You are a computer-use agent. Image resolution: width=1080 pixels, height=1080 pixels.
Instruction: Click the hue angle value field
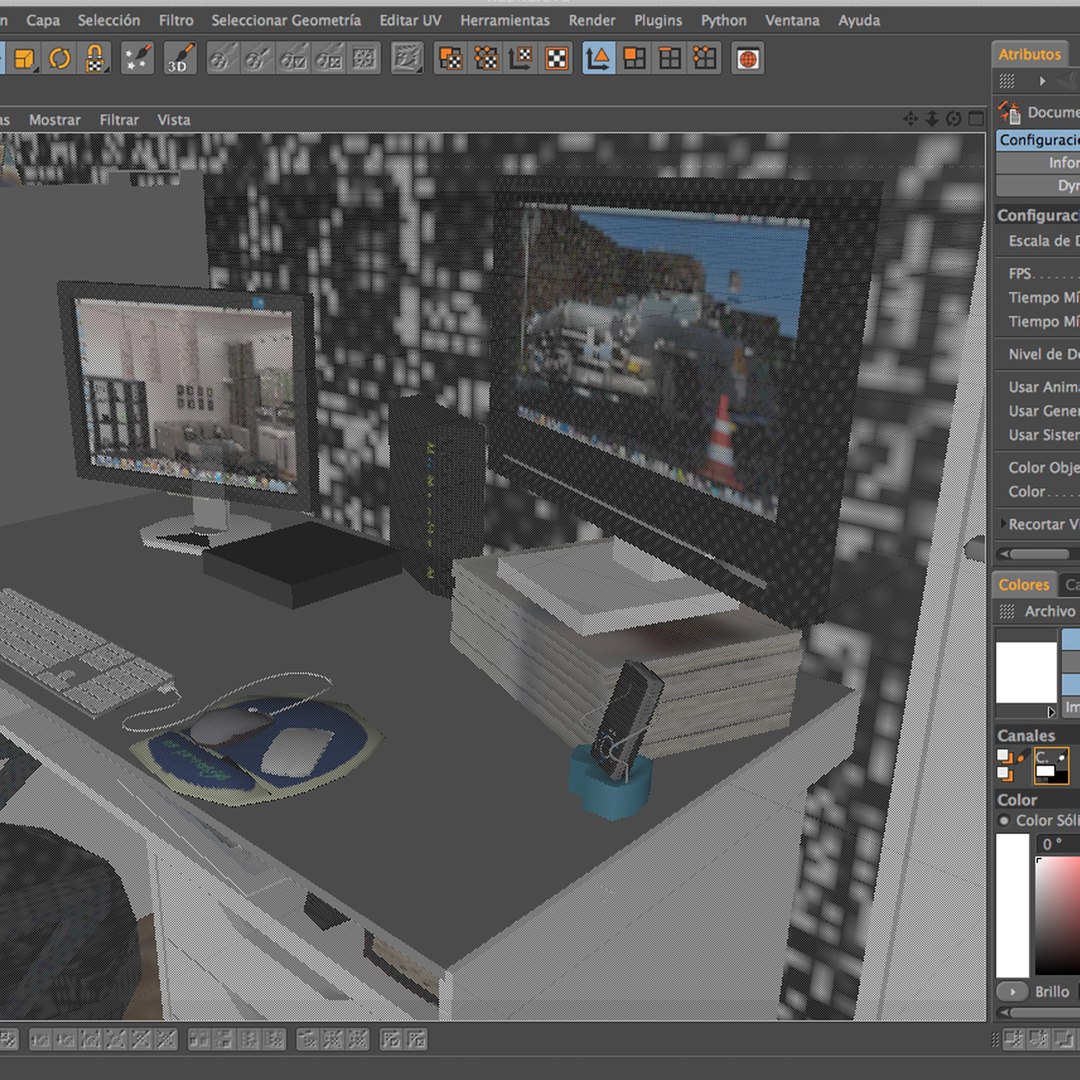(x=1059, y=843)
